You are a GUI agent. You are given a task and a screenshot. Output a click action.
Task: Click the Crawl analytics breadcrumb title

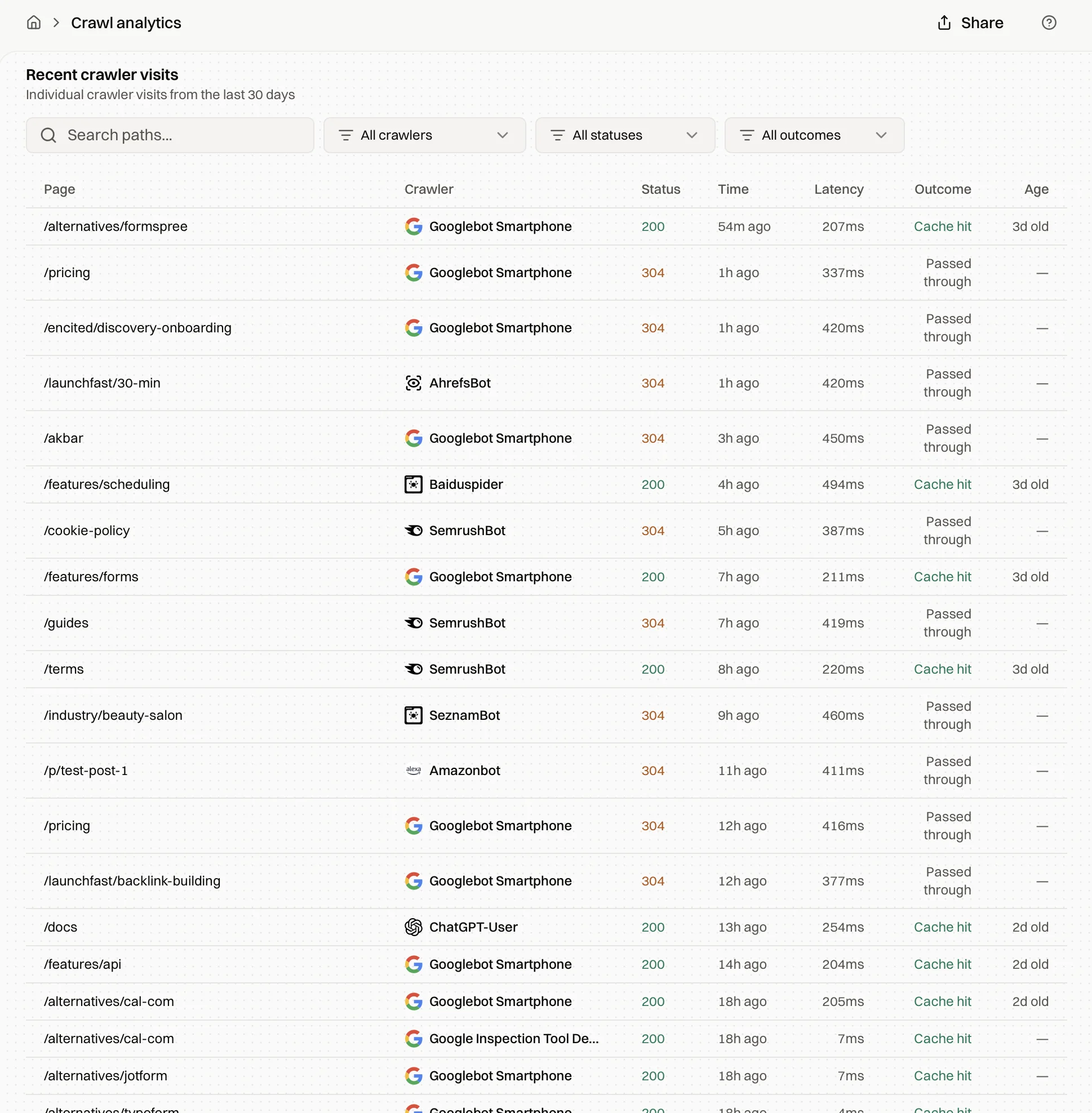coord(126,23)
